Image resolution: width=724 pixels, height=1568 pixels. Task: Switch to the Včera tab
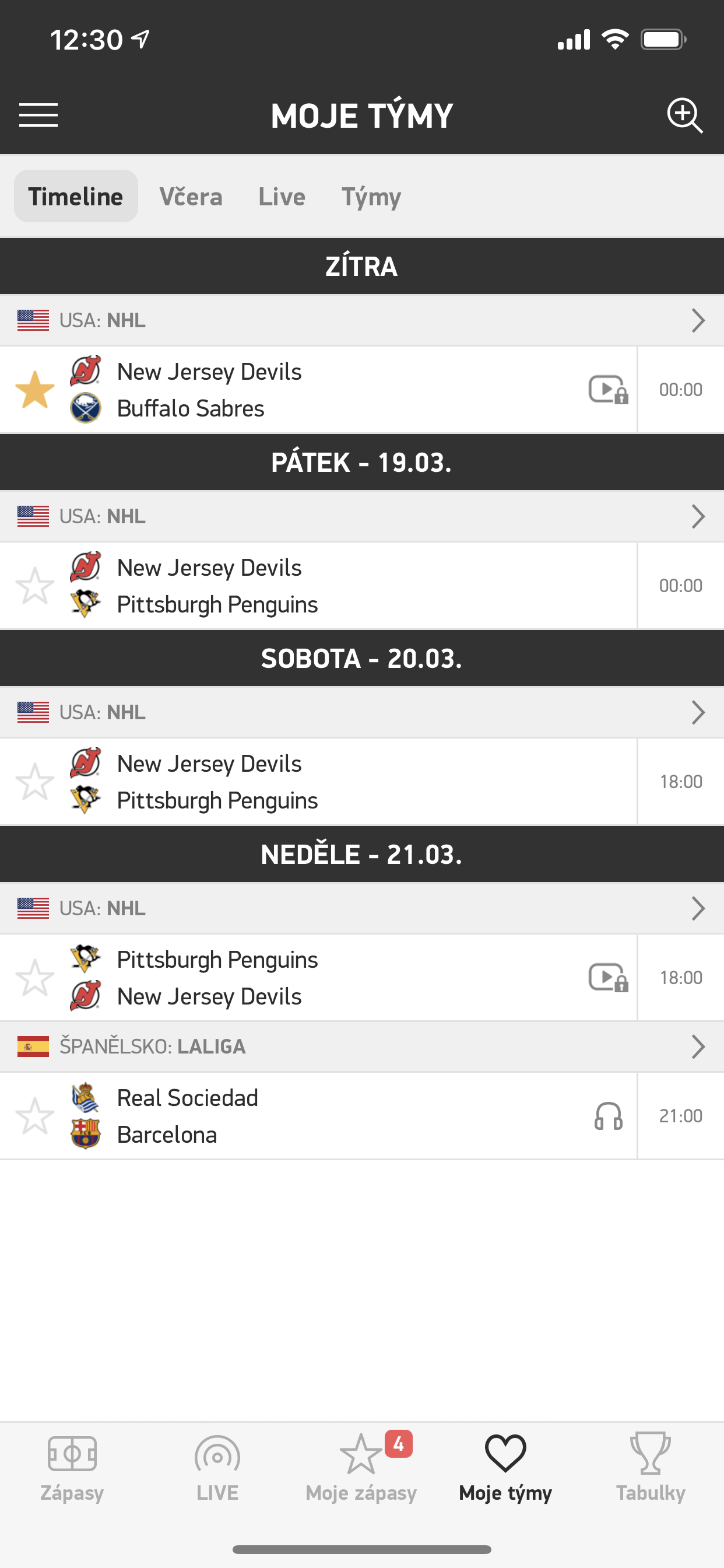click(191, 197)
